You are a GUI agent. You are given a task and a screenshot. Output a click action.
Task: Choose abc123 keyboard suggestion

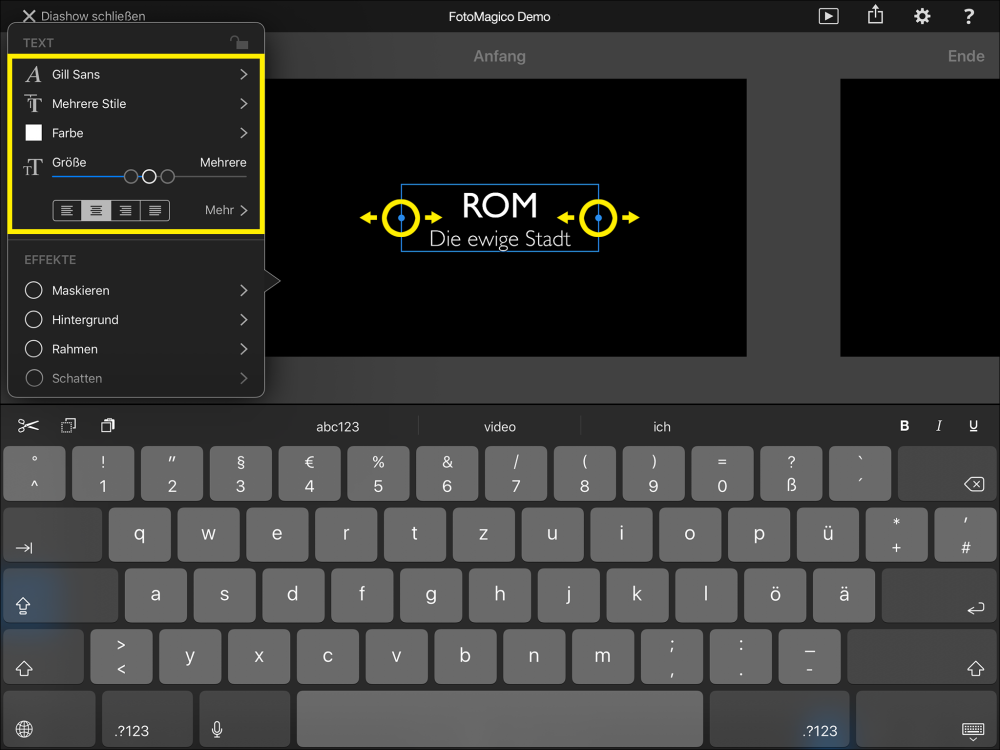(x=337, y=427)
